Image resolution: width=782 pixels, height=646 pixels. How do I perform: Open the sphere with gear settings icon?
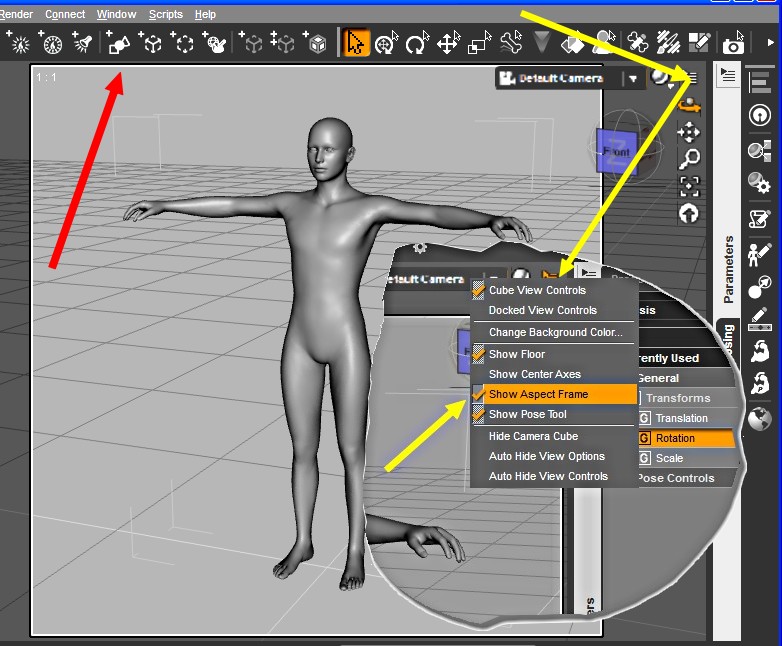759,183
